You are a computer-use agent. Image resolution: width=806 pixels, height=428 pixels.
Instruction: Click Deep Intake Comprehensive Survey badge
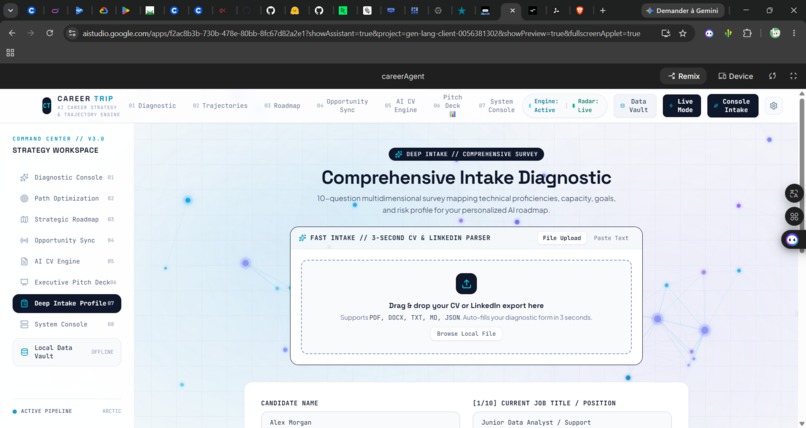466,154
